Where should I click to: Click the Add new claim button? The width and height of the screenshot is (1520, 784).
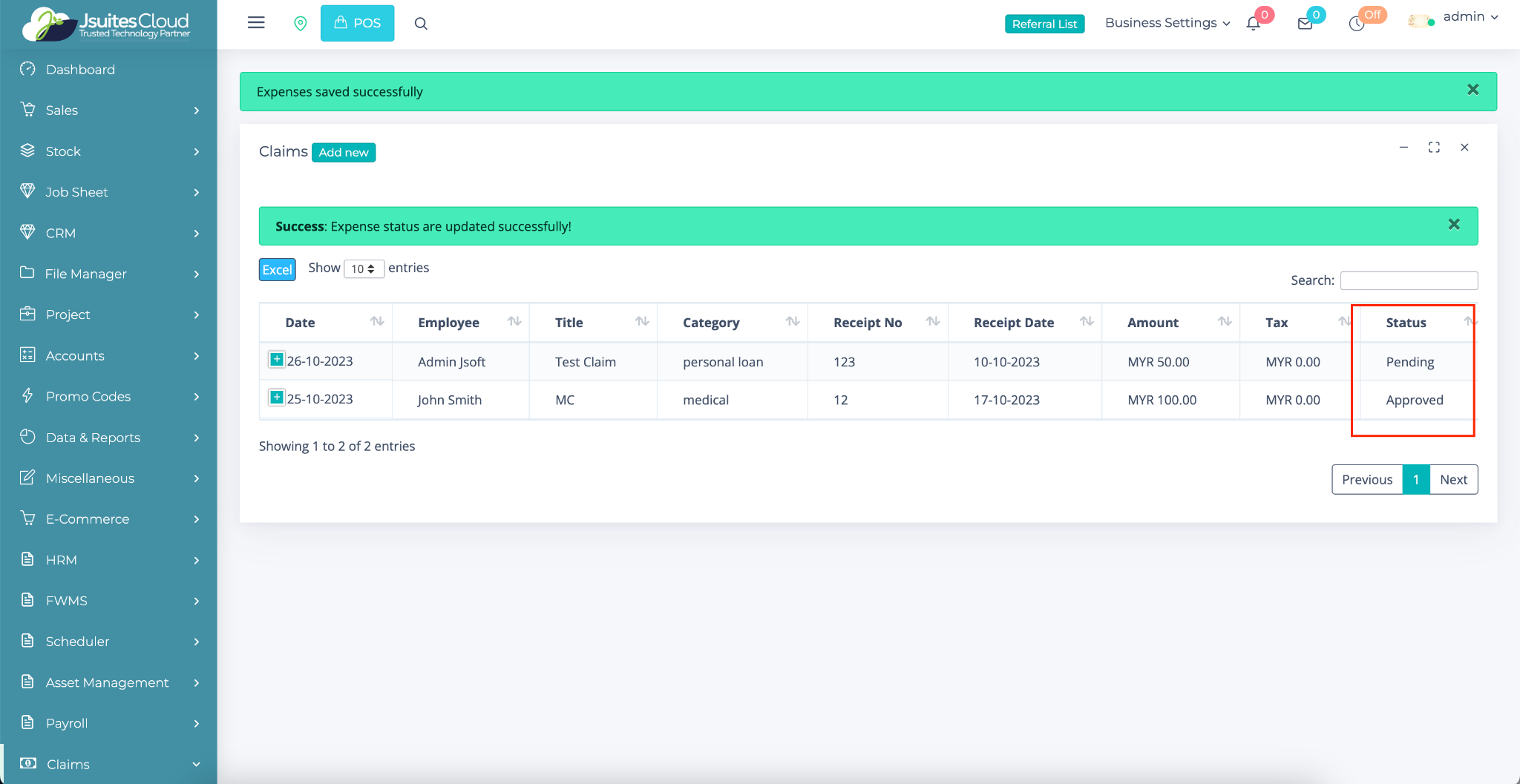click(344, 152)
